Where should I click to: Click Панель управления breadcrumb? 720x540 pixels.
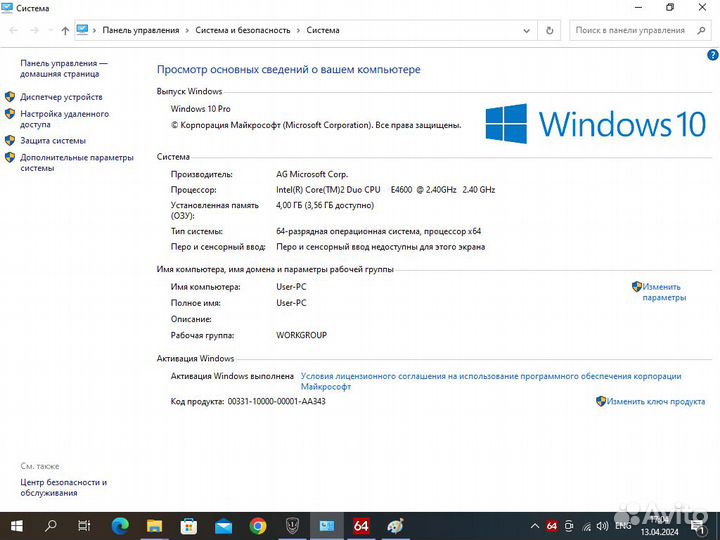(x=141, y=30)
